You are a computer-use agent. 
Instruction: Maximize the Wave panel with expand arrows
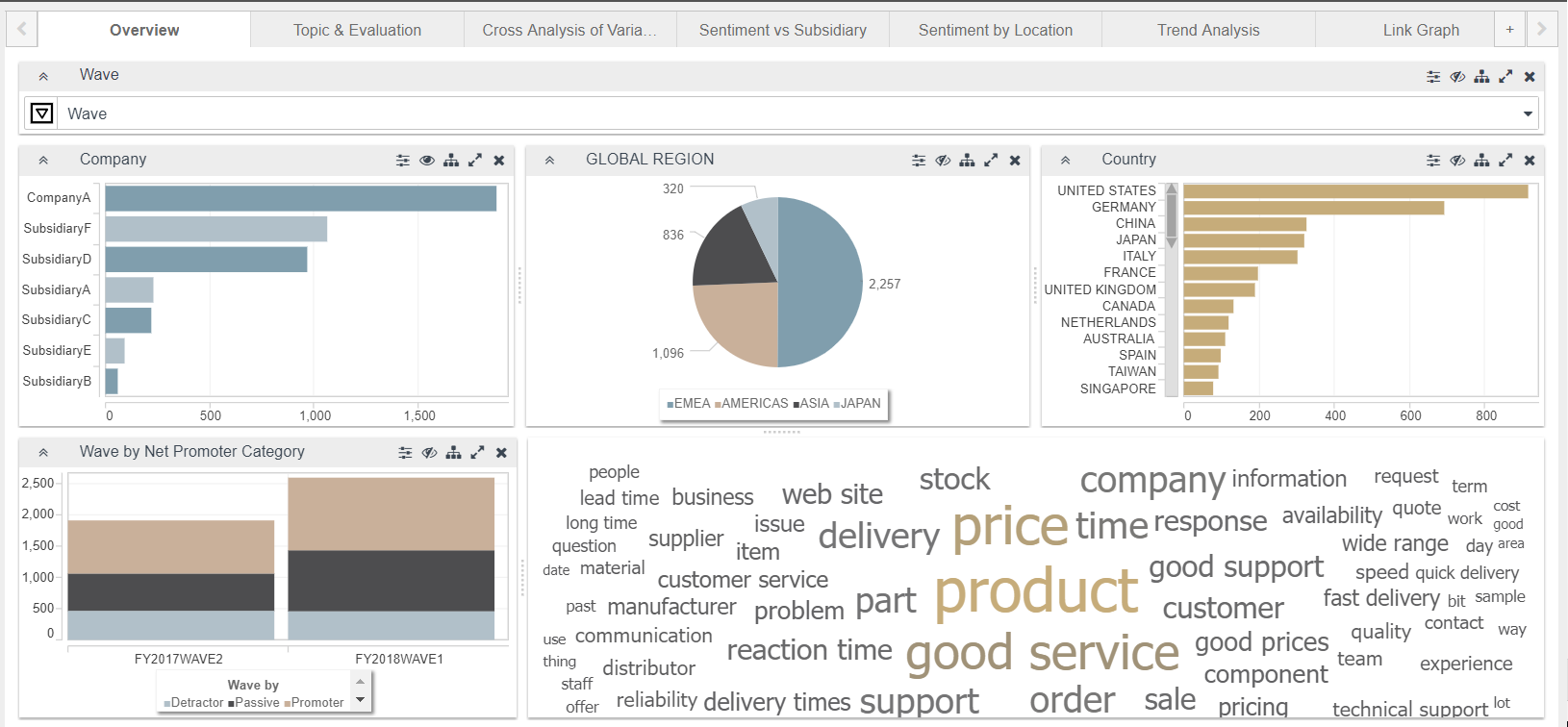[1505, 76]
